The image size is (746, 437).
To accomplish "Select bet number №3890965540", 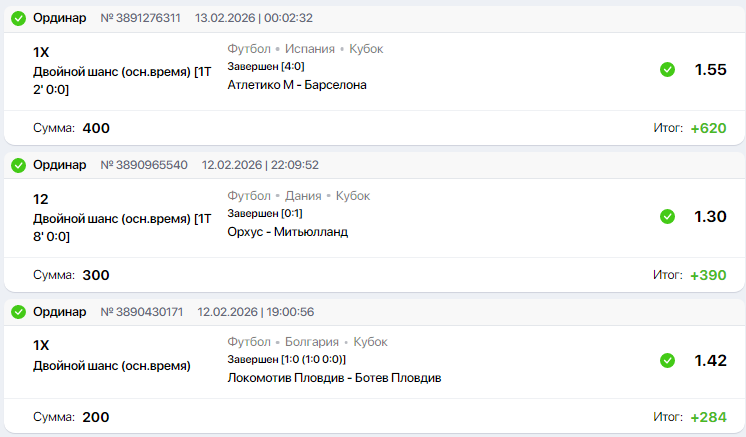I will [144, 165].
